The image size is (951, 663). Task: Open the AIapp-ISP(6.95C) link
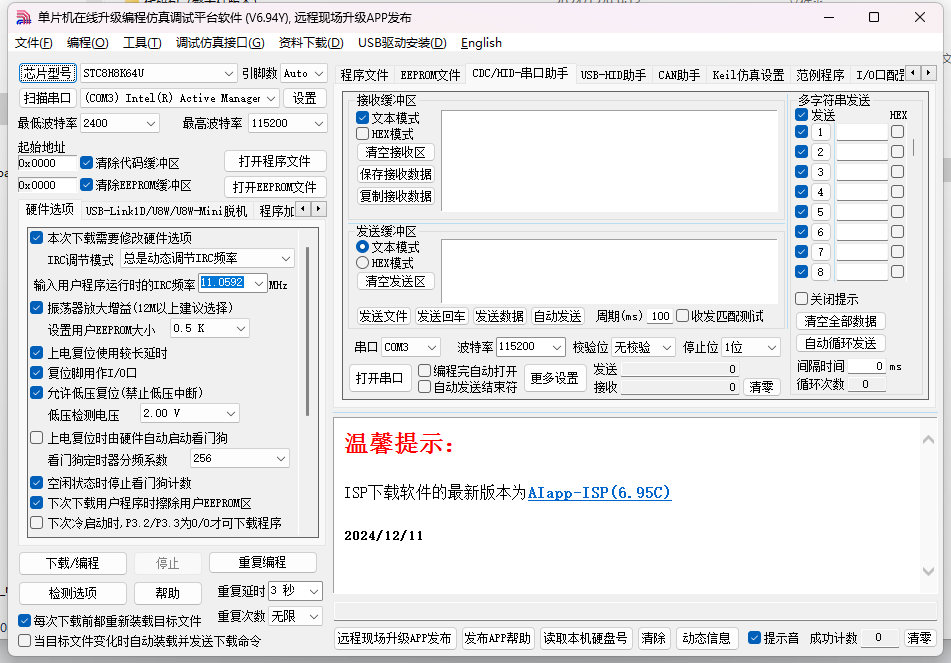(599, 493)
